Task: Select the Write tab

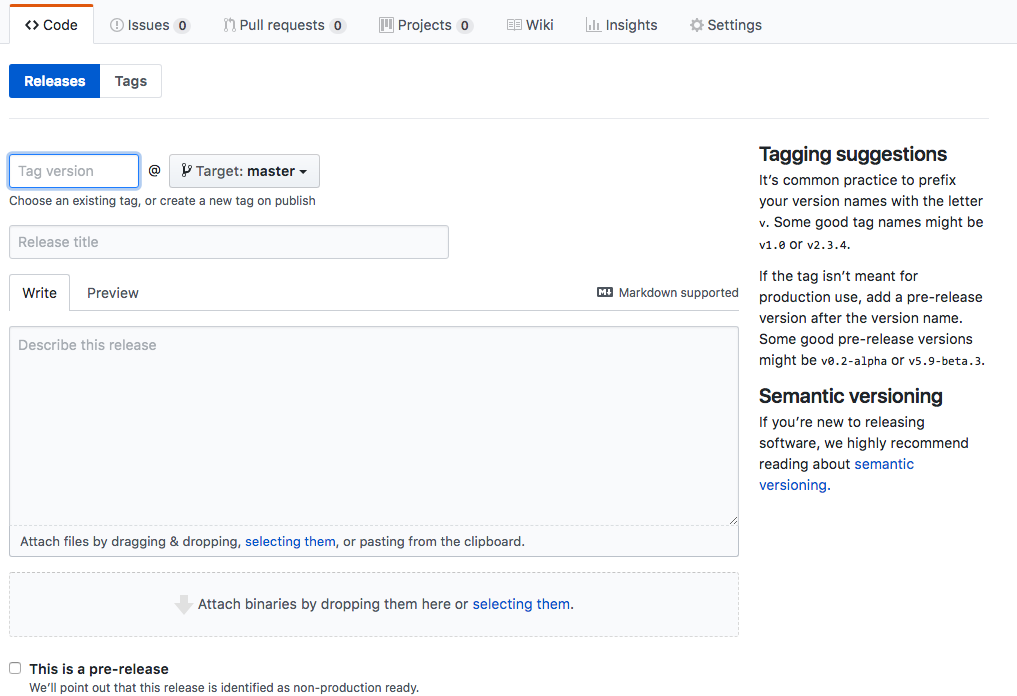Action: [40, 293]
